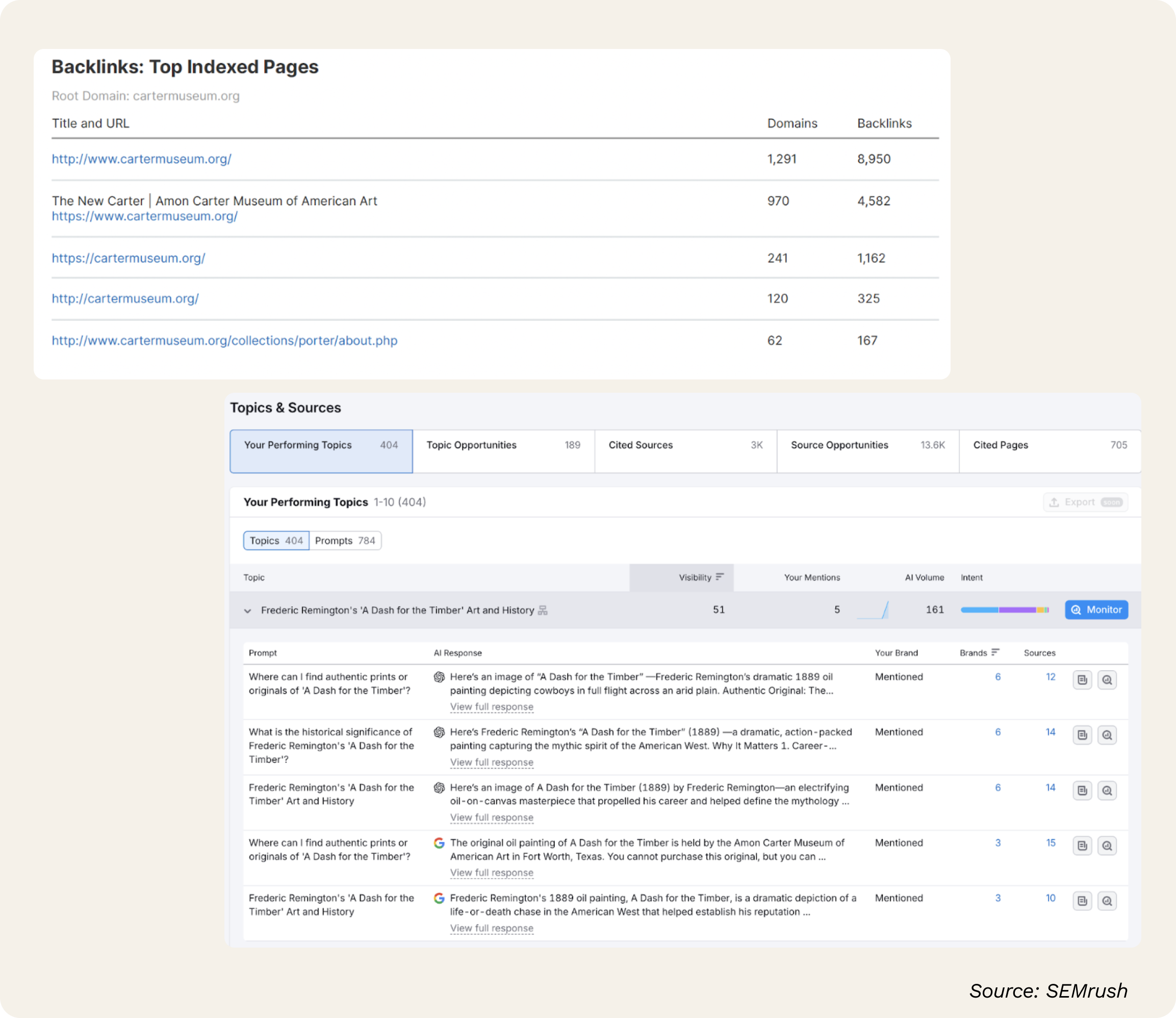Screen dimensions: 1176x1018
Task: Click topic hierarchy icon beside Remington topic
Action: 543,610
